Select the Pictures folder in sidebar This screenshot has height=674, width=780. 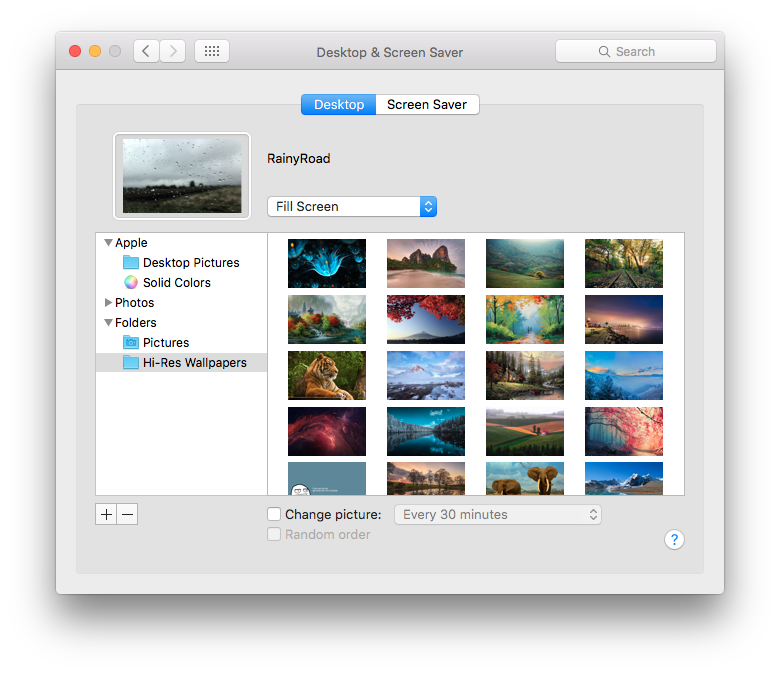tap(165, 343)
